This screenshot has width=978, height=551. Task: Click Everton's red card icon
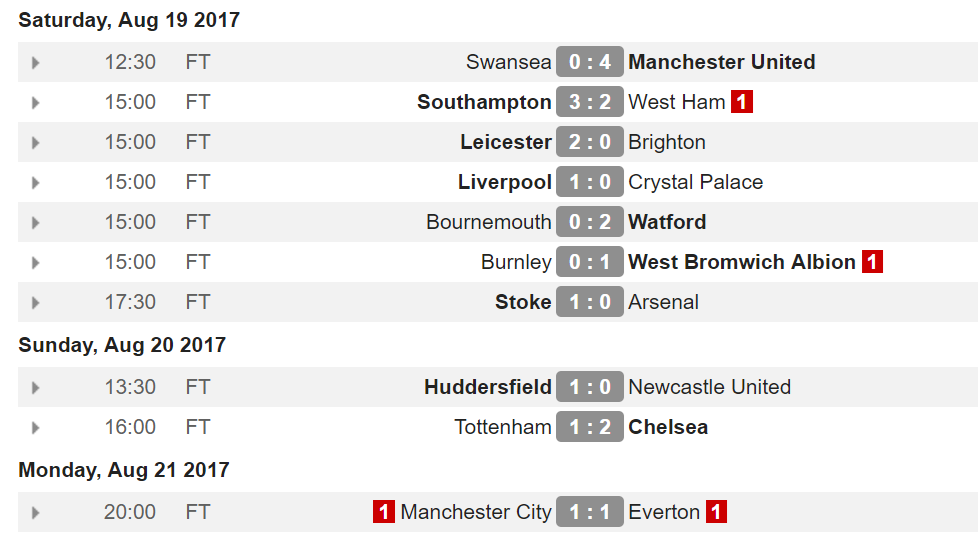pyautogui.click(x=715, y=512)
